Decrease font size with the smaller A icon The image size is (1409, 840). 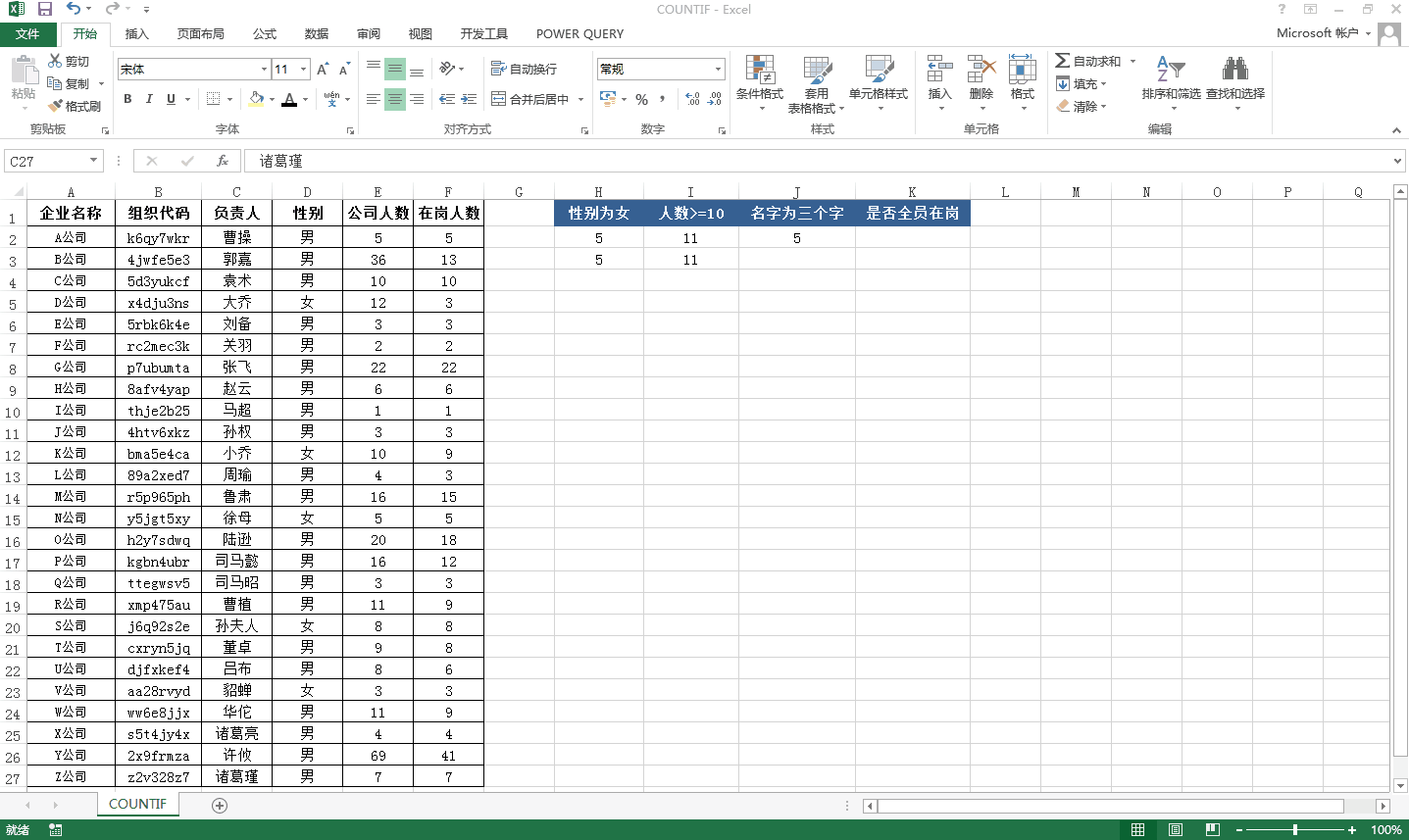[x=344, y=69]
